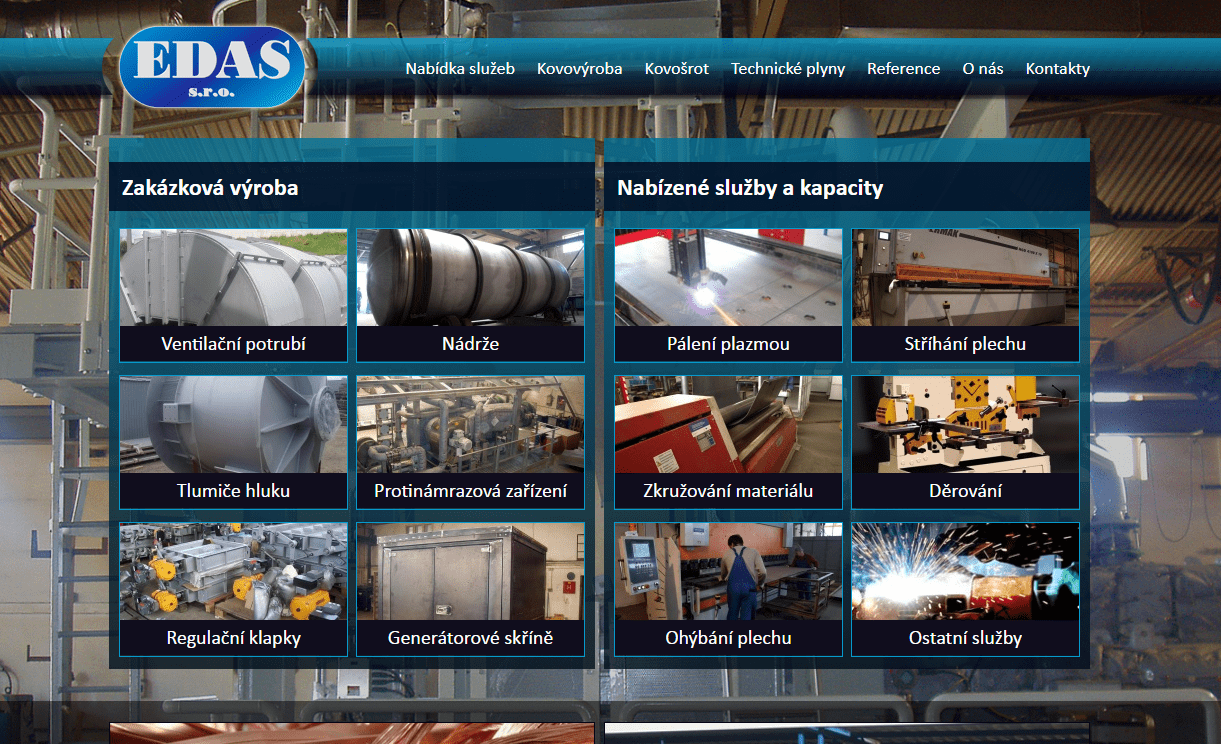Image resolution: width=1221 pixels, height=744 pixels.
Task: Open the Kovovýroba menu item
Action: (580, 69)
